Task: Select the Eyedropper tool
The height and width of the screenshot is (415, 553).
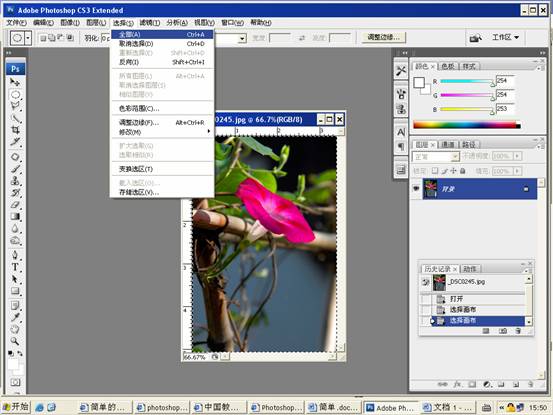Action: [x=15, y=317]
